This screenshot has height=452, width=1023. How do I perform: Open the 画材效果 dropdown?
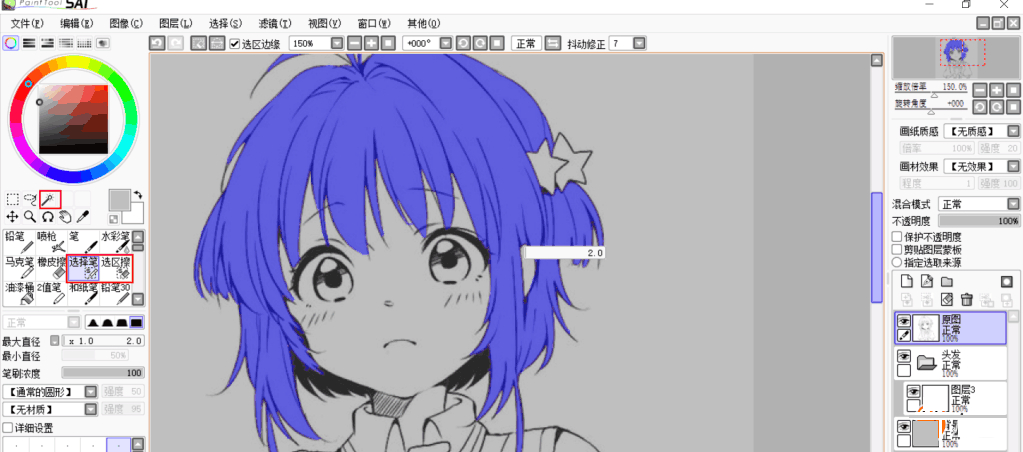click(x=1013, y=166)
